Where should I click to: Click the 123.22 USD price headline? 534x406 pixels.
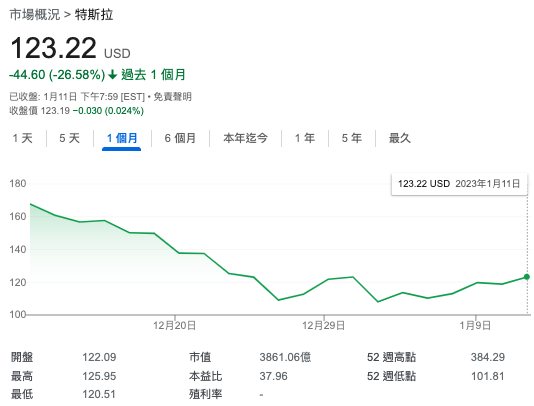pos(70,48)
